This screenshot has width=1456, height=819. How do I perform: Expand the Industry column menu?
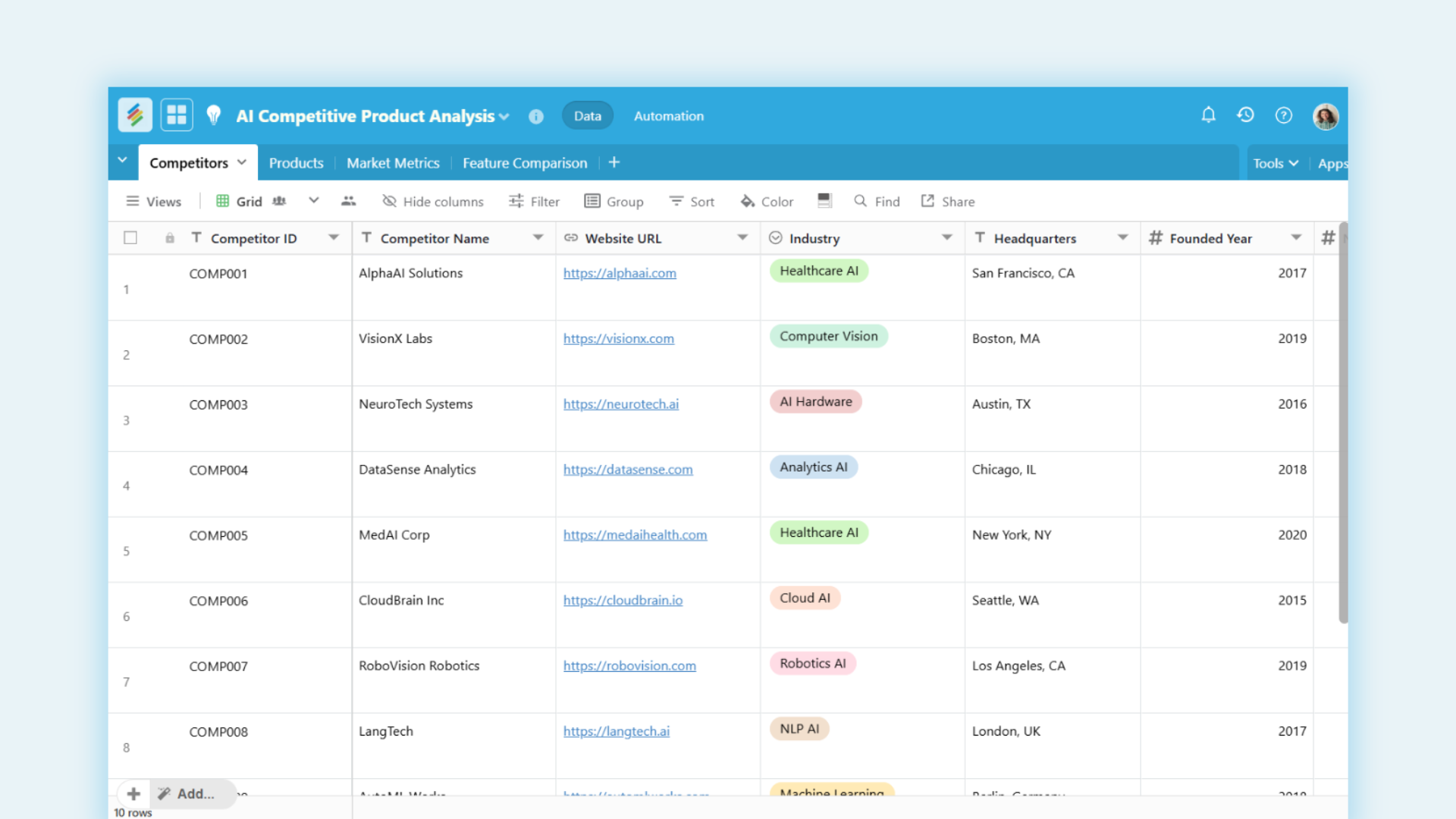pyautogui.click(x=946, y=237)
